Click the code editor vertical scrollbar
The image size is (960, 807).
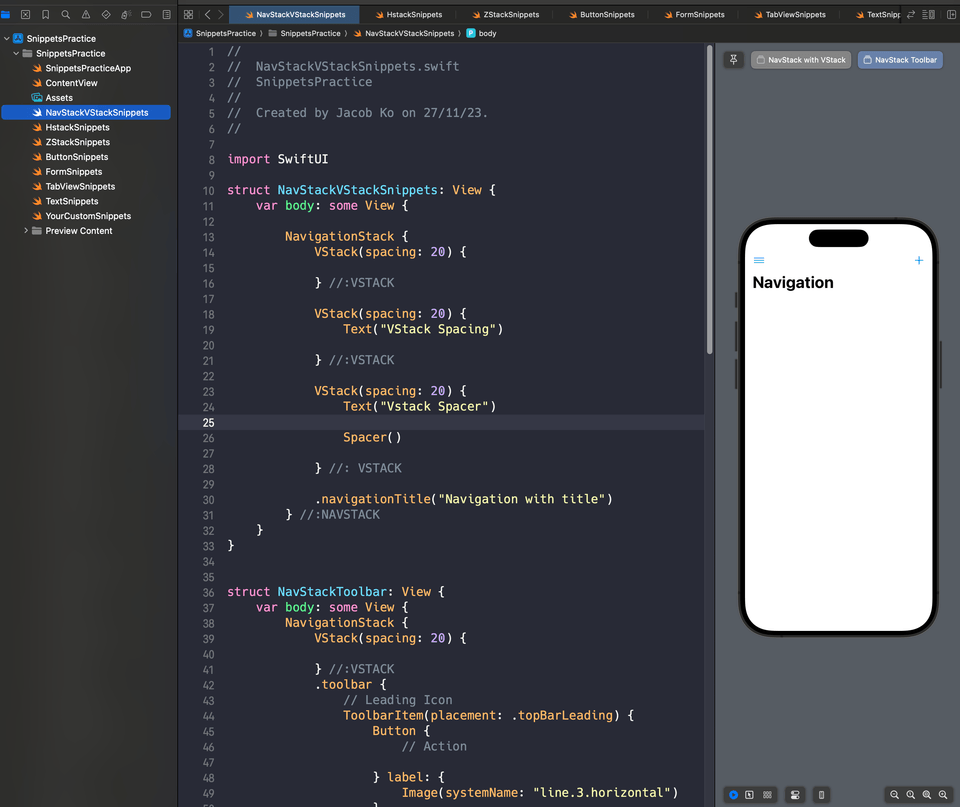[709, 200]
